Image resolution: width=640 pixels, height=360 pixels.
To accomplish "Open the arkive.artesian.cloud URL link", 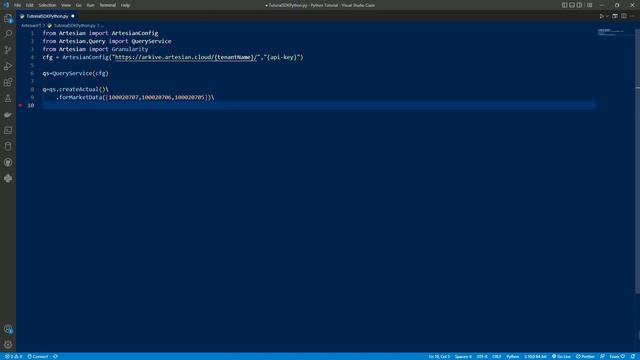I will pos(187,57).
